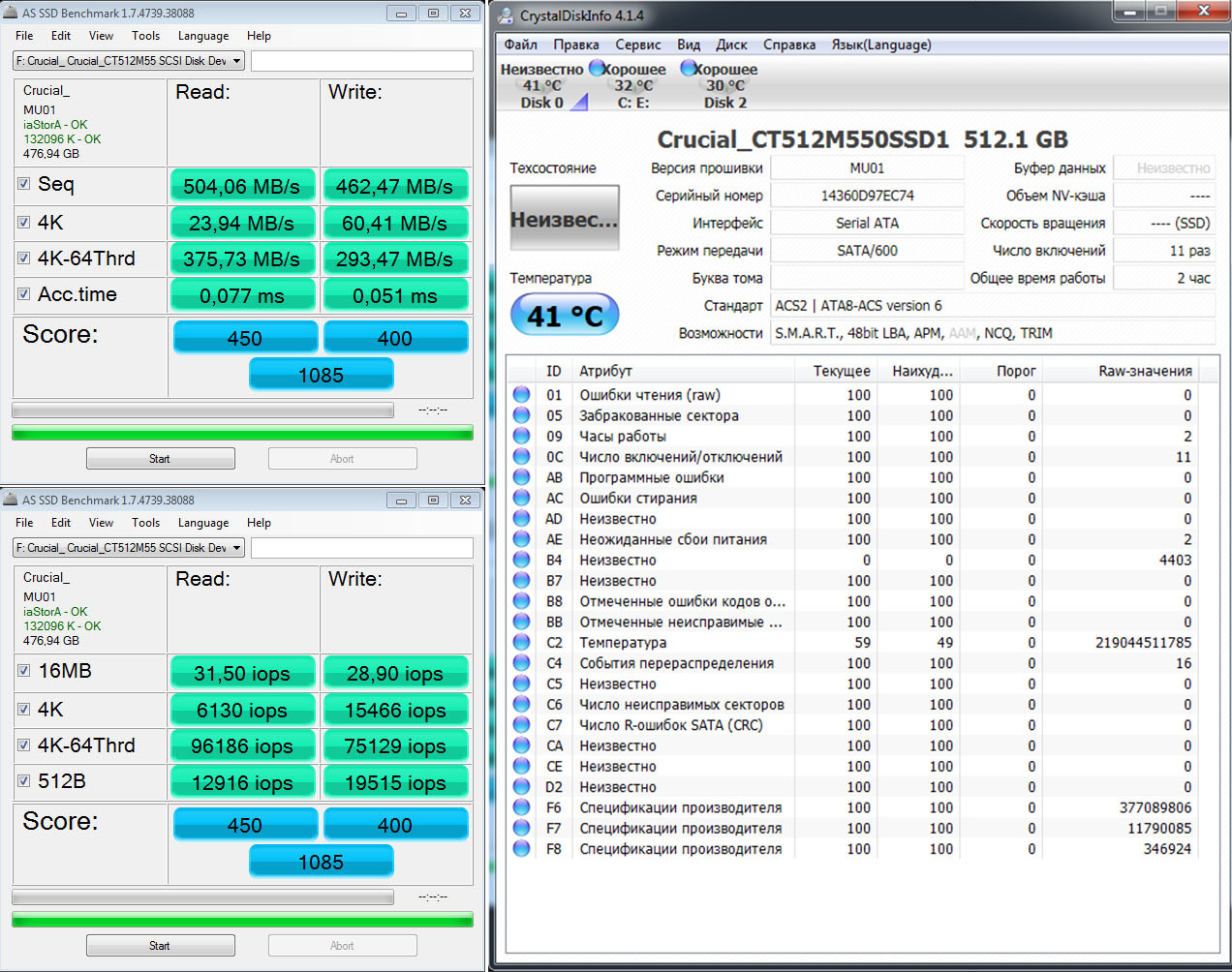The width and height of the screenshot is (1232, 972).
Task: Click status orb for attribute 09 row
Action: pyautogui.click(x=521, y=436)
